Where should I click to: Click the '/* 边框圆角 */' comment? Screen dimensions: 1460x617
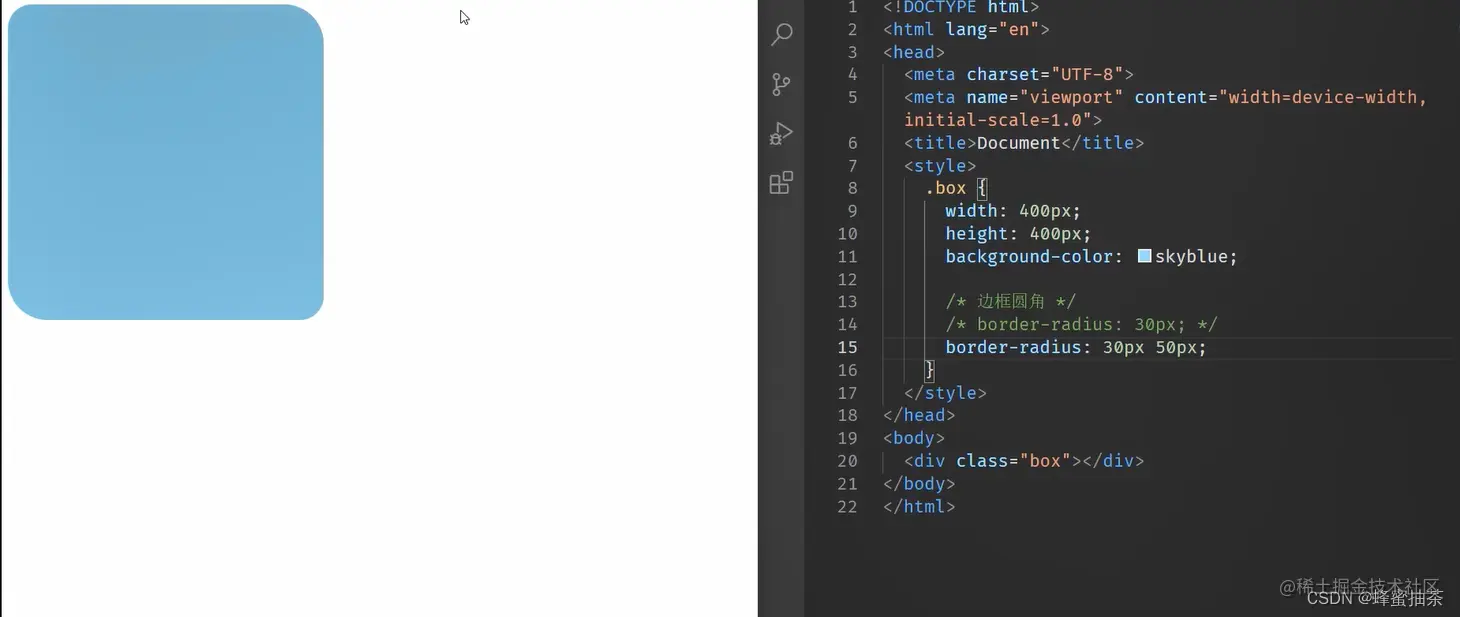coord(1011,301)
